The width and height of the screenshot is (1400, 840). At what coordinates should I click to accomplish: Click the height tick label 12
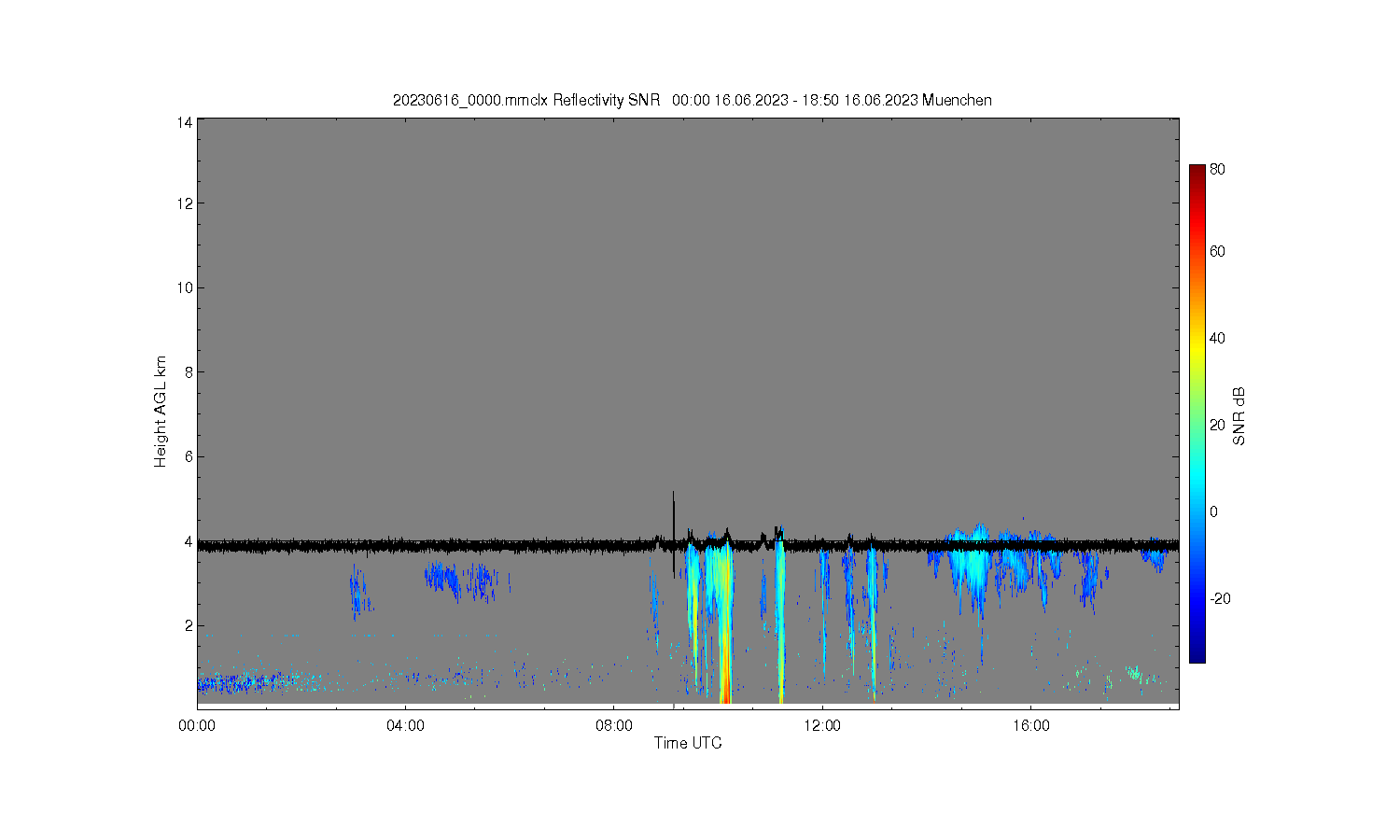[x=185, y=203]
